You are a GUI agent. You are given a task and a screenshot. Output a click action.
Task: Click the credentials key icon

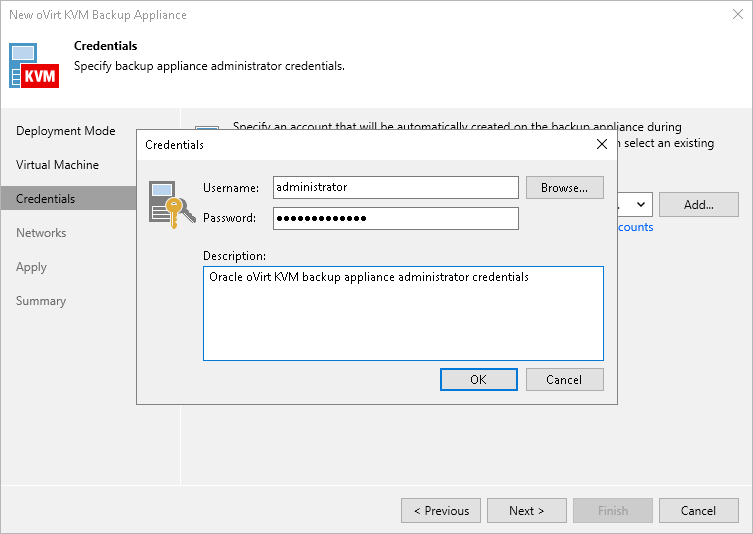166,203
